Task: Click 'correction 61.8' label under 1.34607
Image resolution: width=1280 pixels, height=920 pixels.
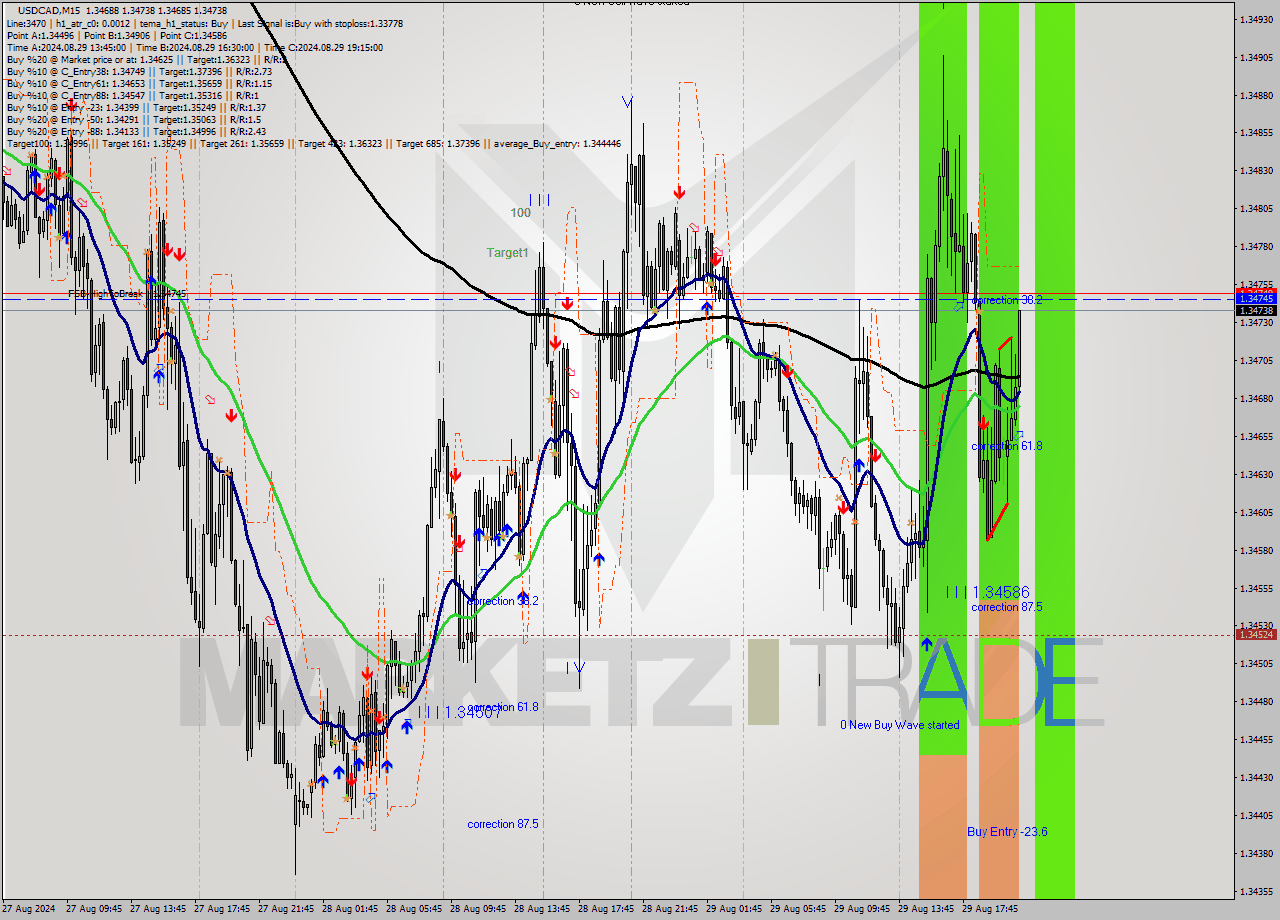Action: (x=503, y=707)
